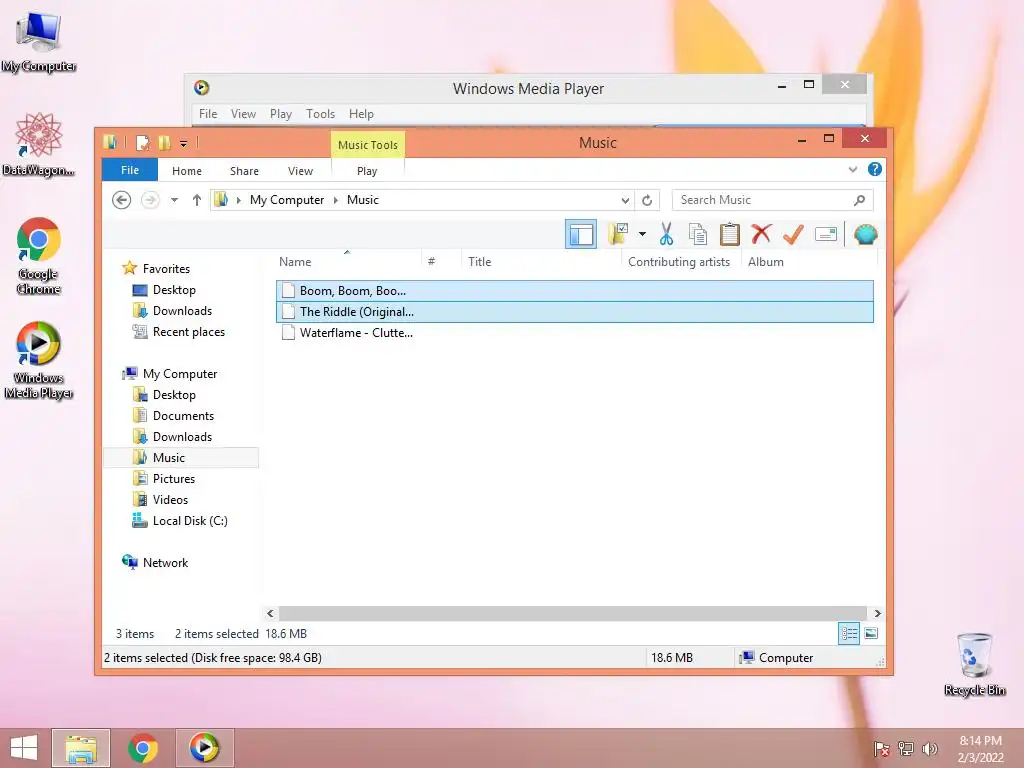Select Network in the navigation pane
The height and width of the screenshot is (768, 1024).
pyautogui.click(x=165, y=562)
